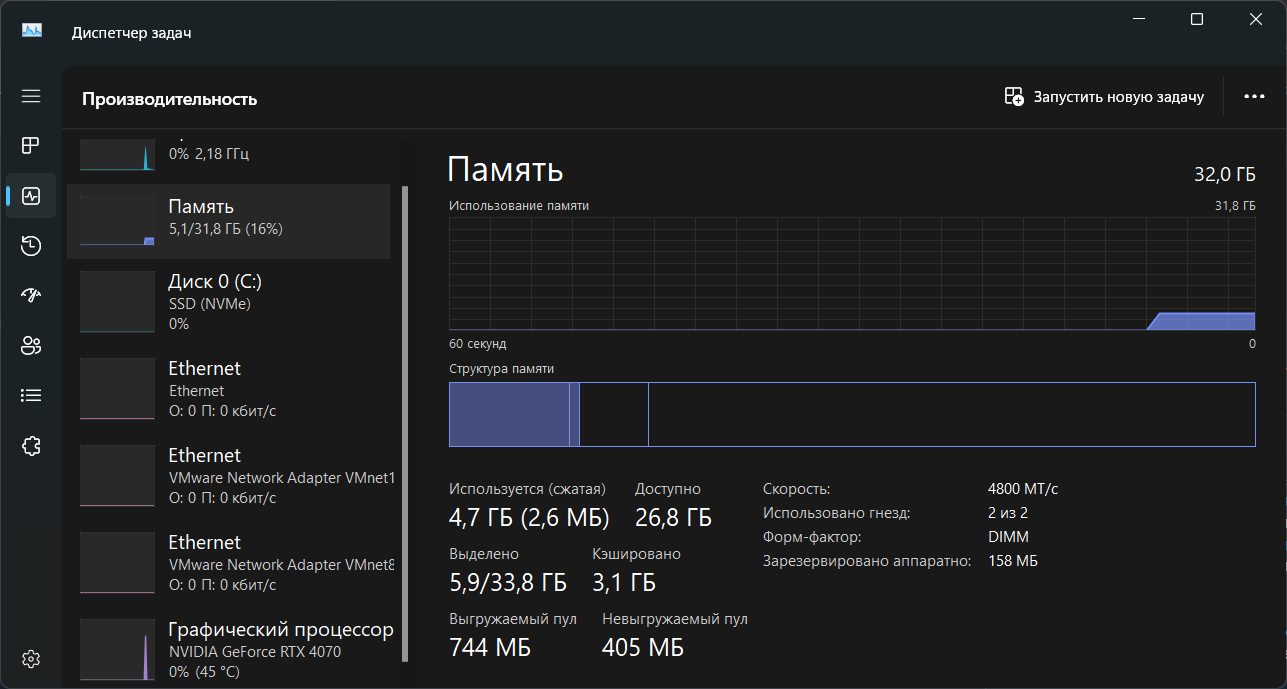Screen dimensions: 1287x689
Task: Select the Память resource entry
Action: point(229,221)
